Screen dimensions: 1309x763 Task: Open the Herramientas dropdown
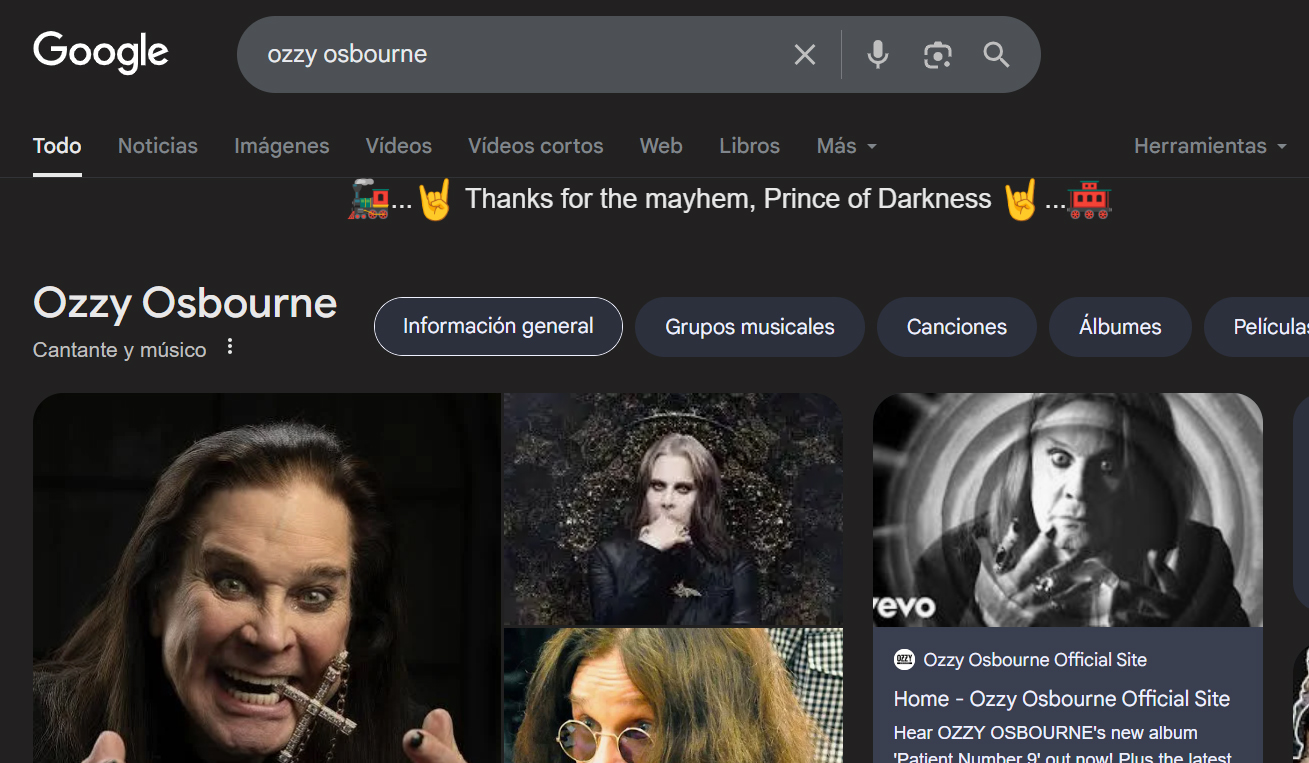[1210, 146]
